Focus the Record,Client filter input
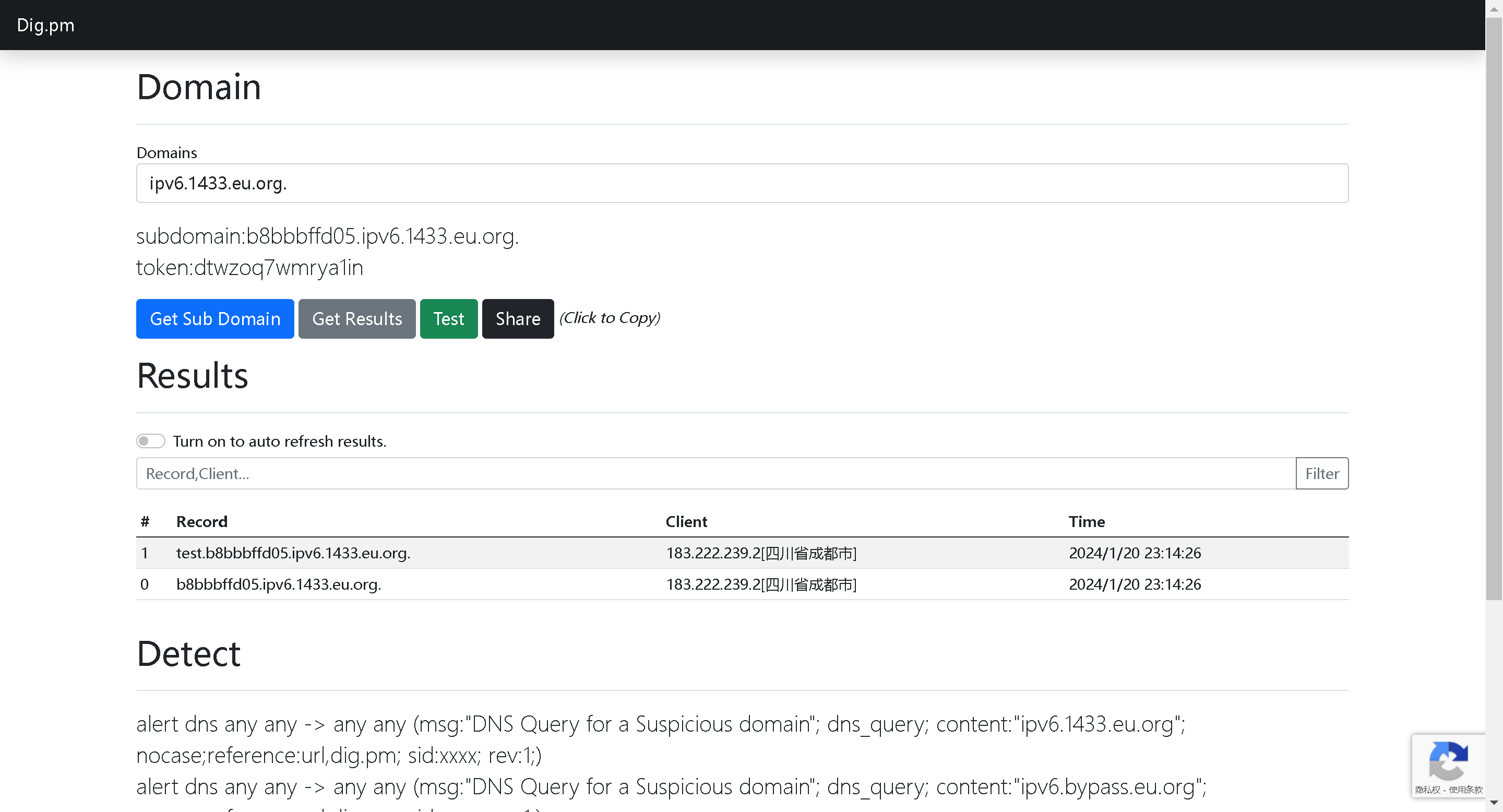 tap(715, 473)
